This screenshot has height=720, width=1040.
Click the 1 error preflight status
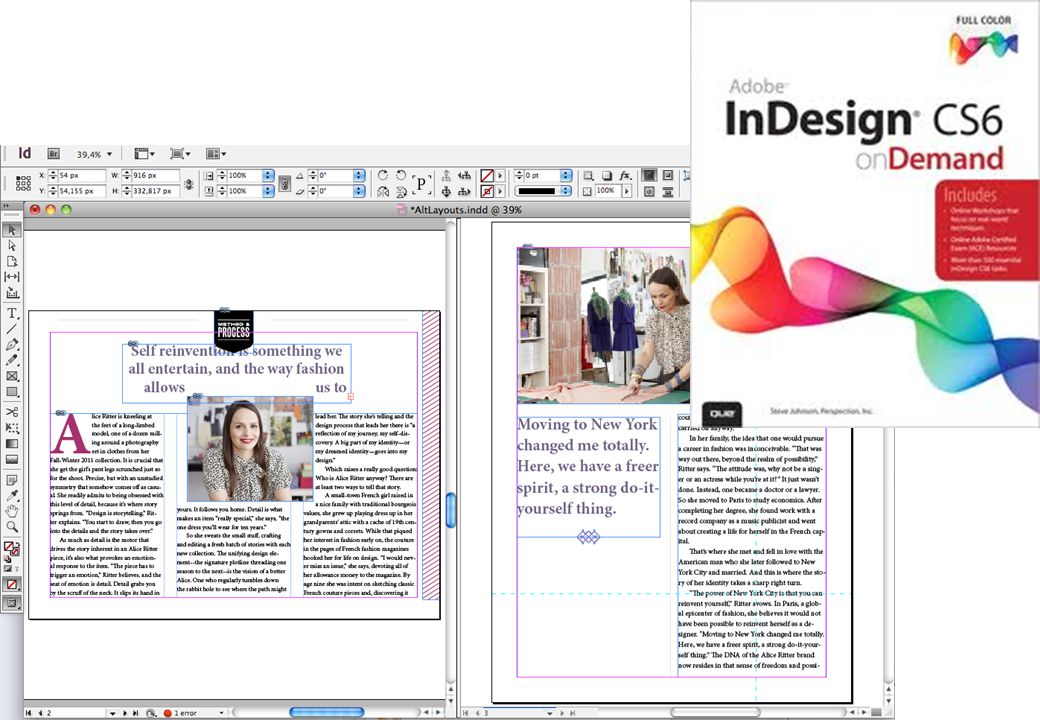pyautogui.click(x=185, y=713)
